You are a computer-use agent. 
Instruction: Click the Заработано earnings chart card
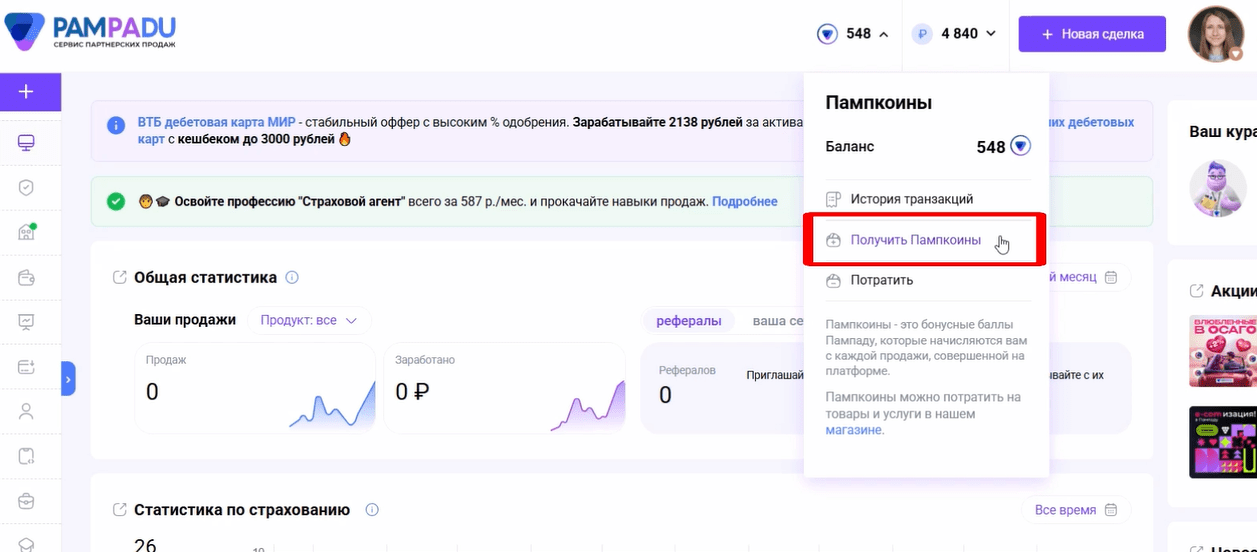point(504,388)
